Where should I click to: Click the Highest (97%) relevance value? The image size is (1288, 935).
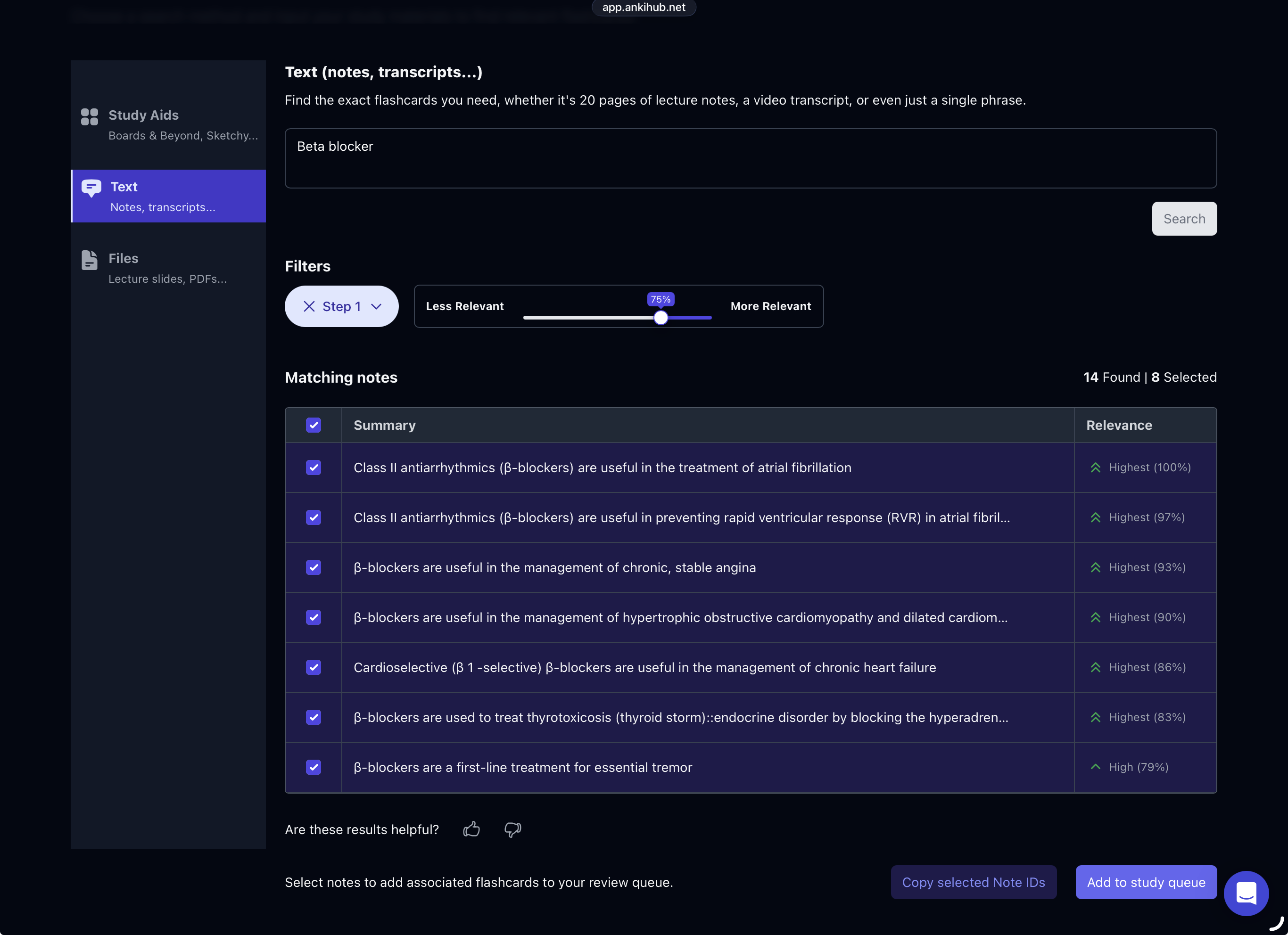pos(1147,518)
